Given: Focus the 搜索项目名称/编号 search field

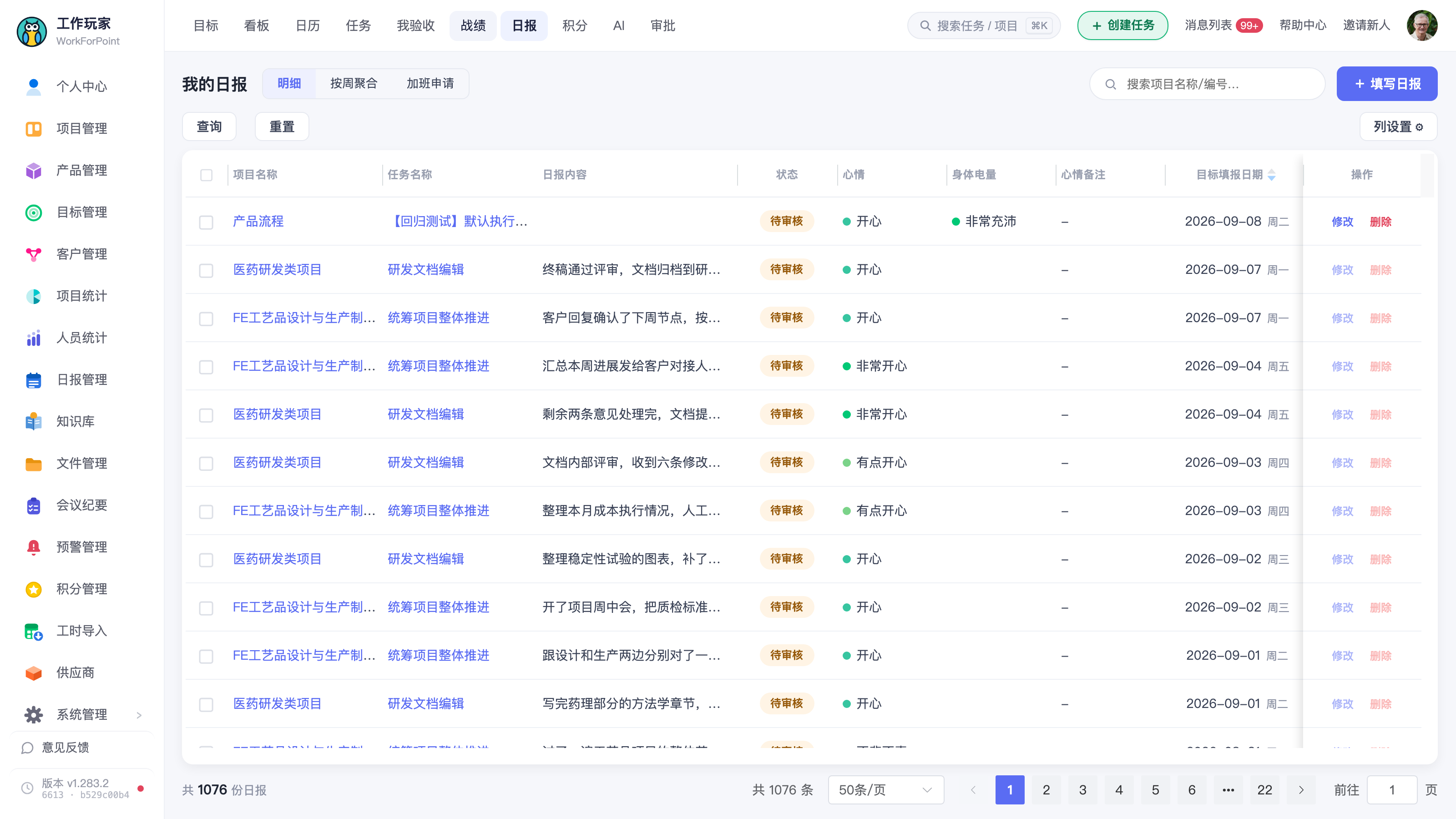Looking at the screenshot, I should click(x=1207, y=84).
